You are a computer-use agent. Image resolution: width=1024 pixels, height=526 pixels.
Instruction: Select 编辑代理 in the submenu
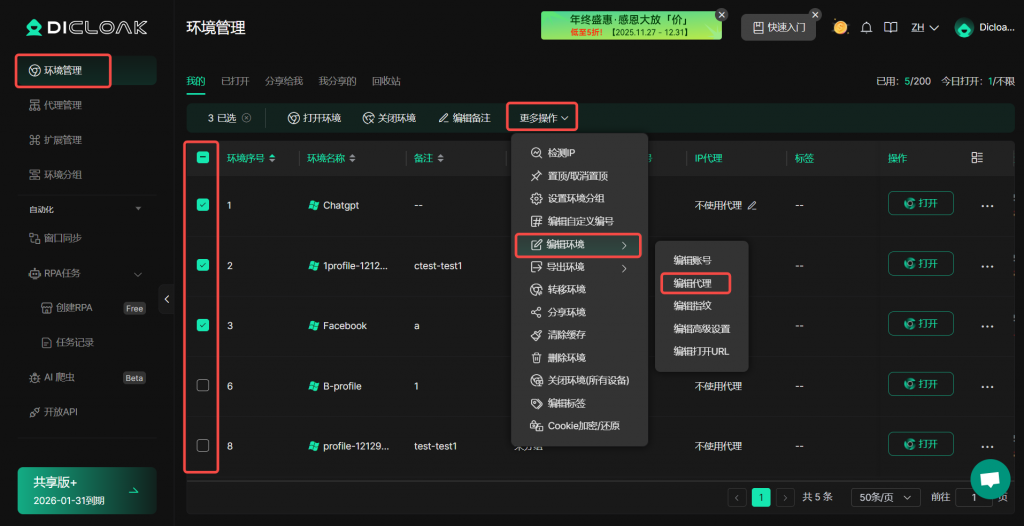tap(693, 283)
